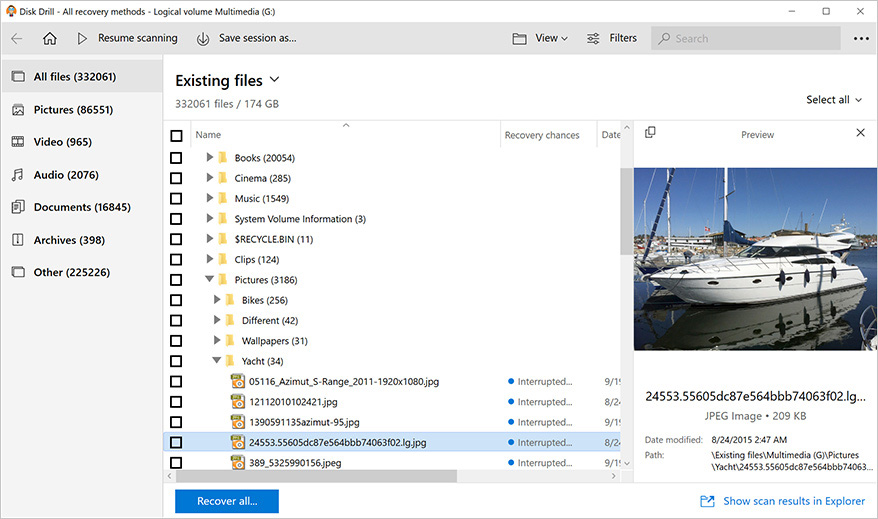Collapse the Yacht folder
Image resolution: width=878 pixels, height=519 pixels.
point(216,361)
